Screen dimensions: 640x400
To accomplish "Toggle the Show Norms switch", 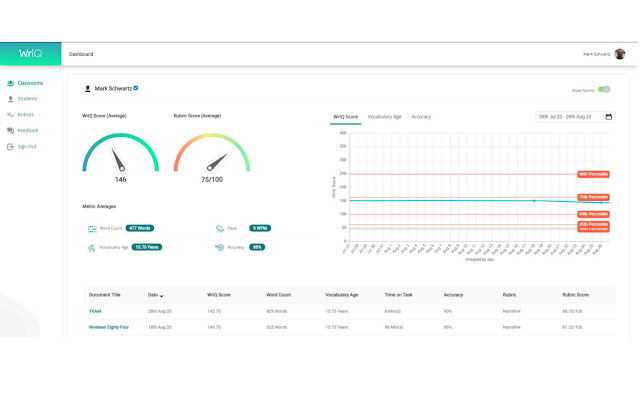I will (x=605, y=89).
